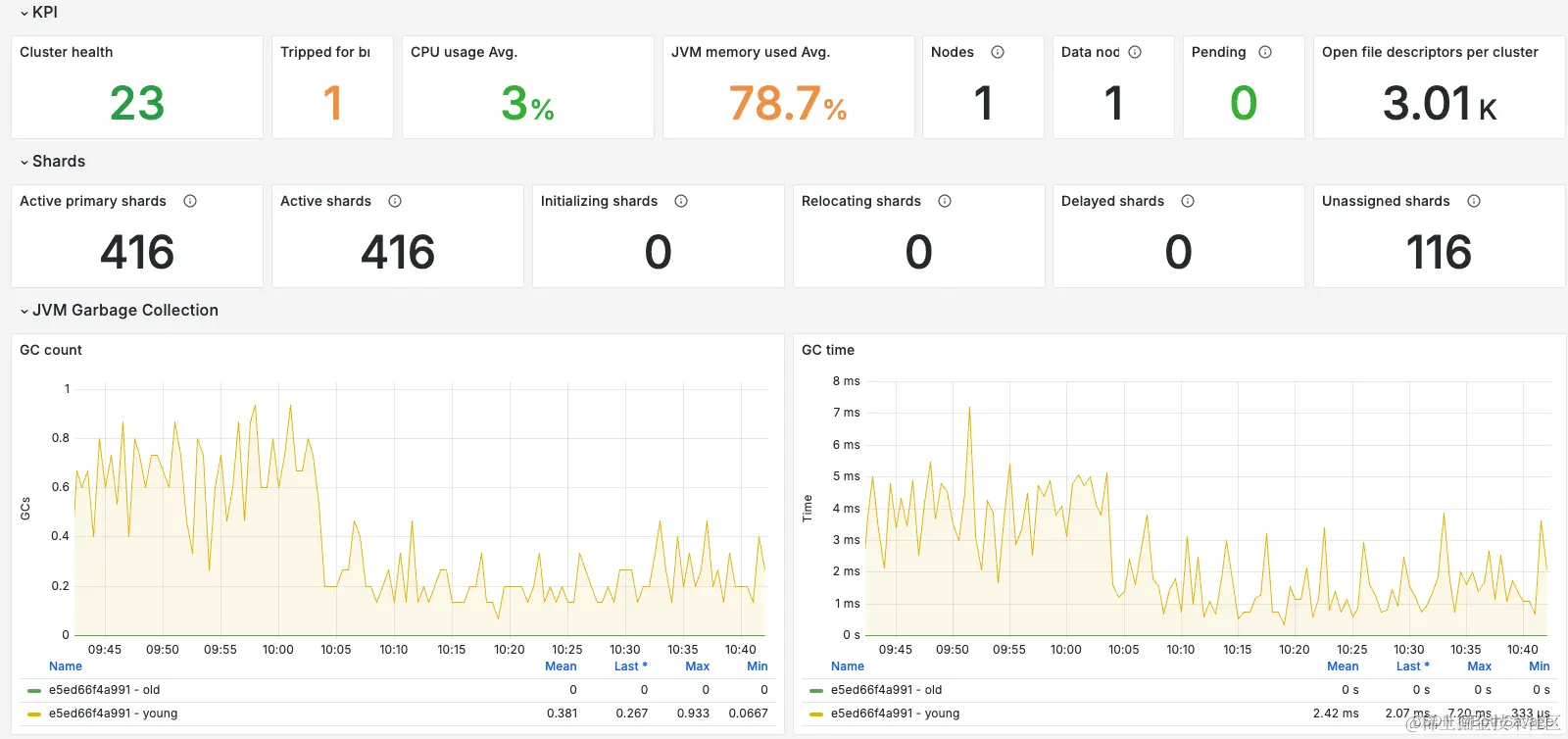Open info icon beside Unassigned shards

[1474, 201]
